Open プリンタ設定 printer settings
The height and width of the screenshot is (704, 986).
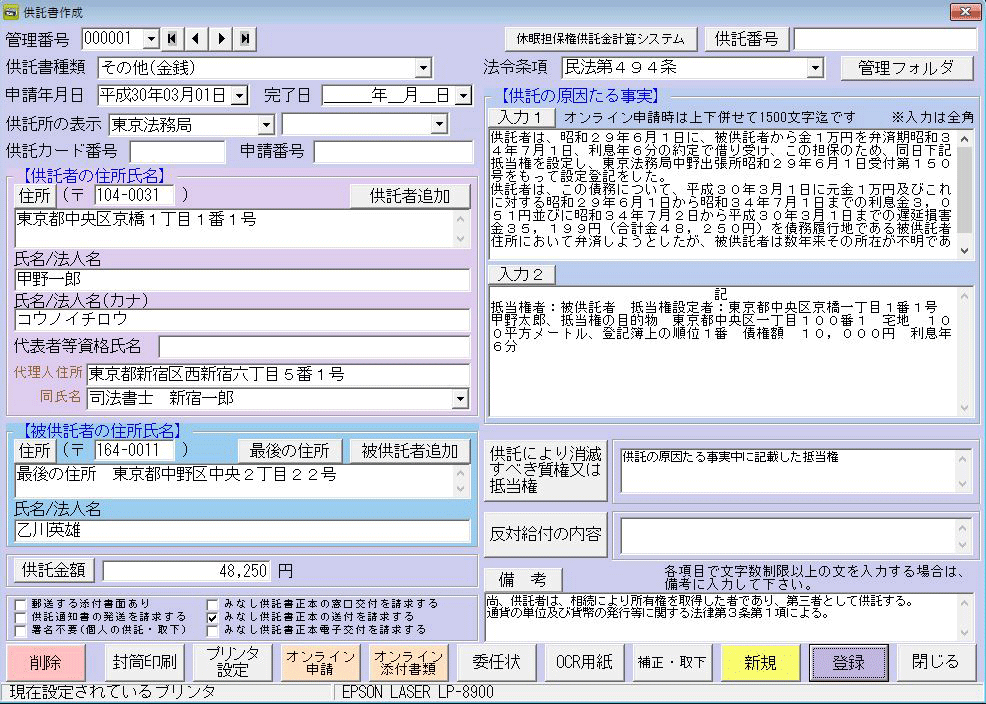(233, 662)
